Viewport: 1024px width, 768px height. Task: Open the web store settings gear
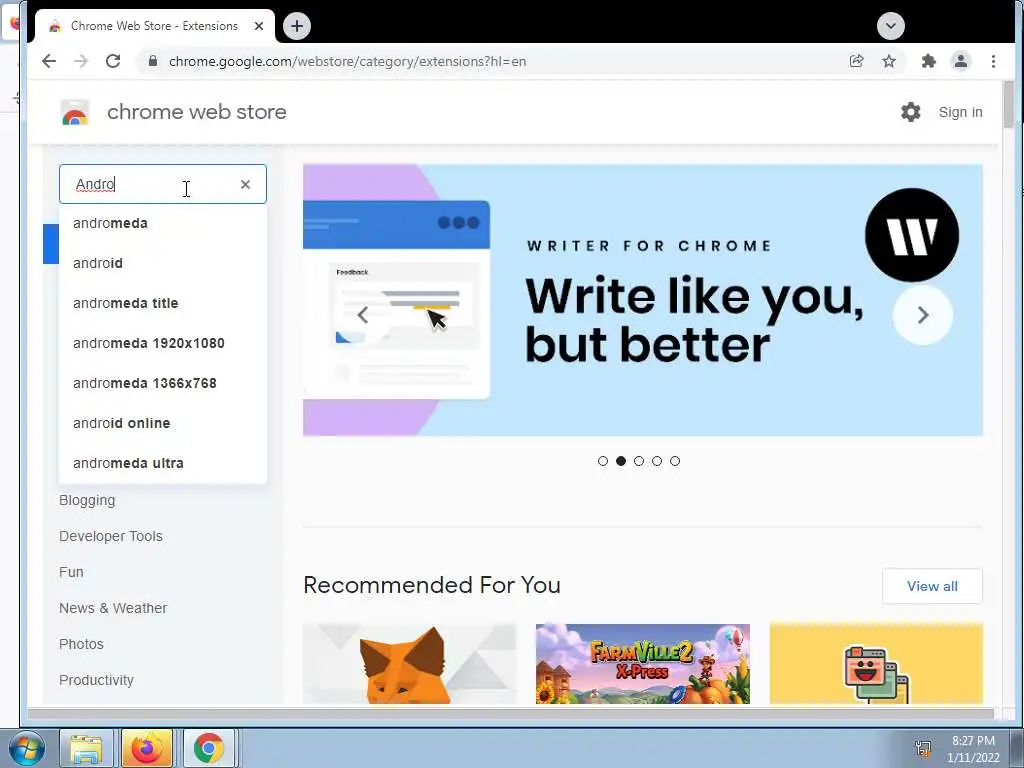(x=910, y=112)
